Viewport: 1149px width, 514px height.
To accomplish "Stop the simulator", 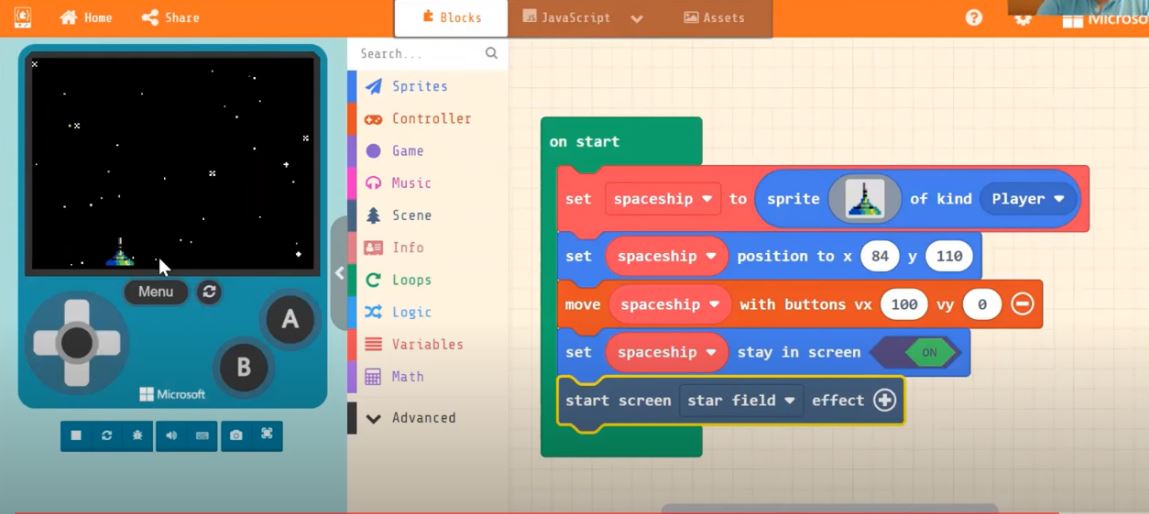I will (75, 436).
